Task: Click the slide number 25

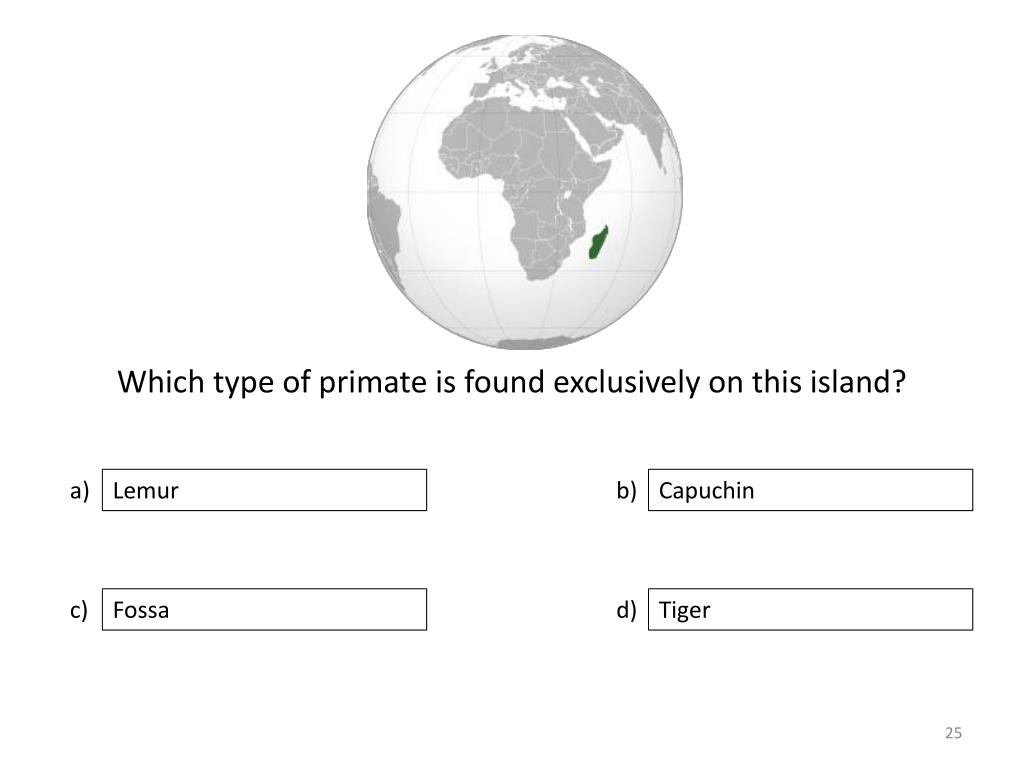Action: 953,733
